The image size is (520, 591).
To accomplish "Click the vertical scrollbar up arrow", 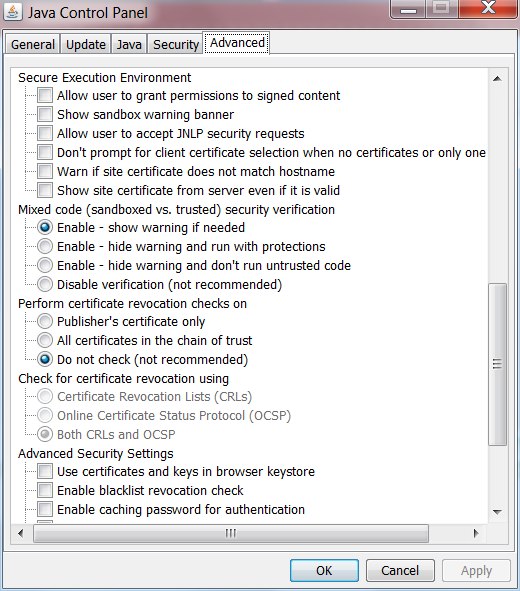I will coord(497,78).
